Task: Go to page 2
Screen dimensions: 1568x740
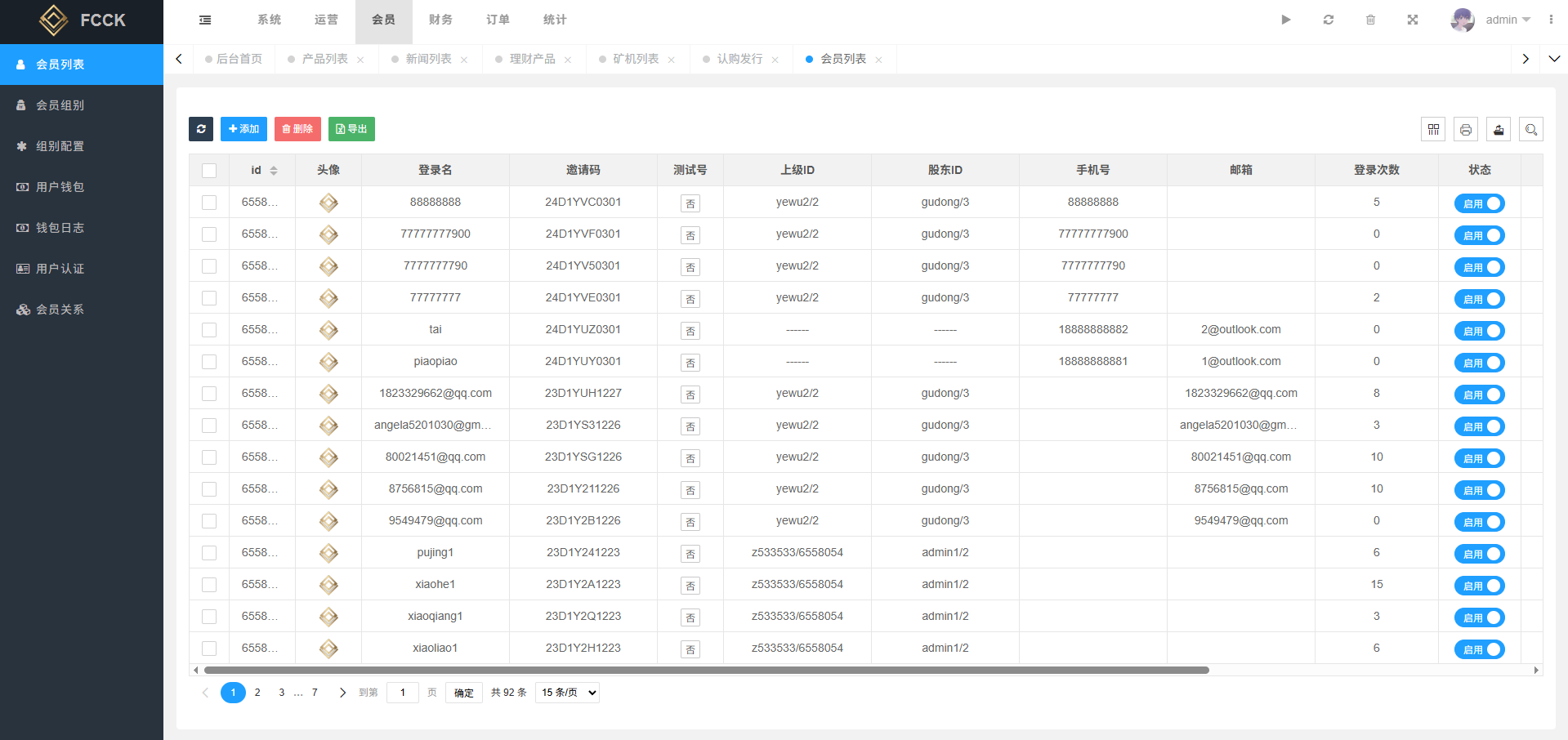Action: pyautogui.click(x=257, y=693)
